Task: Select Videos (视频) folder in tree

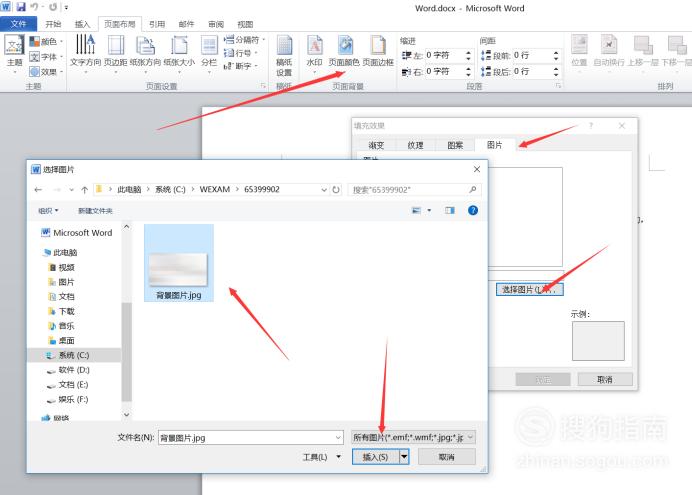Action: point(62,267)
